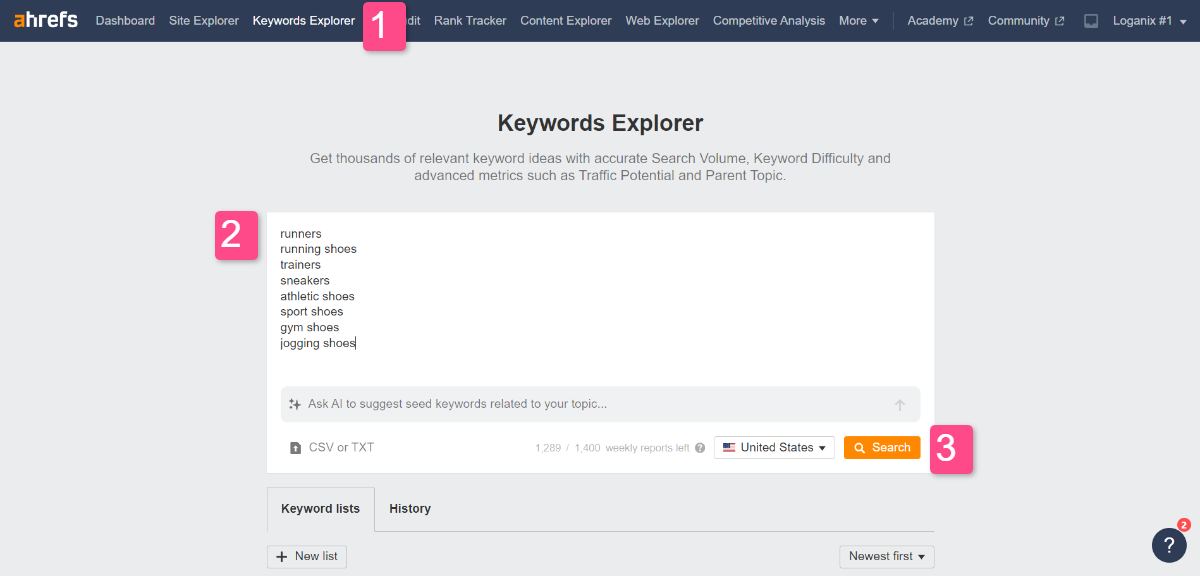Click the 'running shoes' keyword line
The width and height of the screenshot is (1200, 576).
tap(318, 249)
